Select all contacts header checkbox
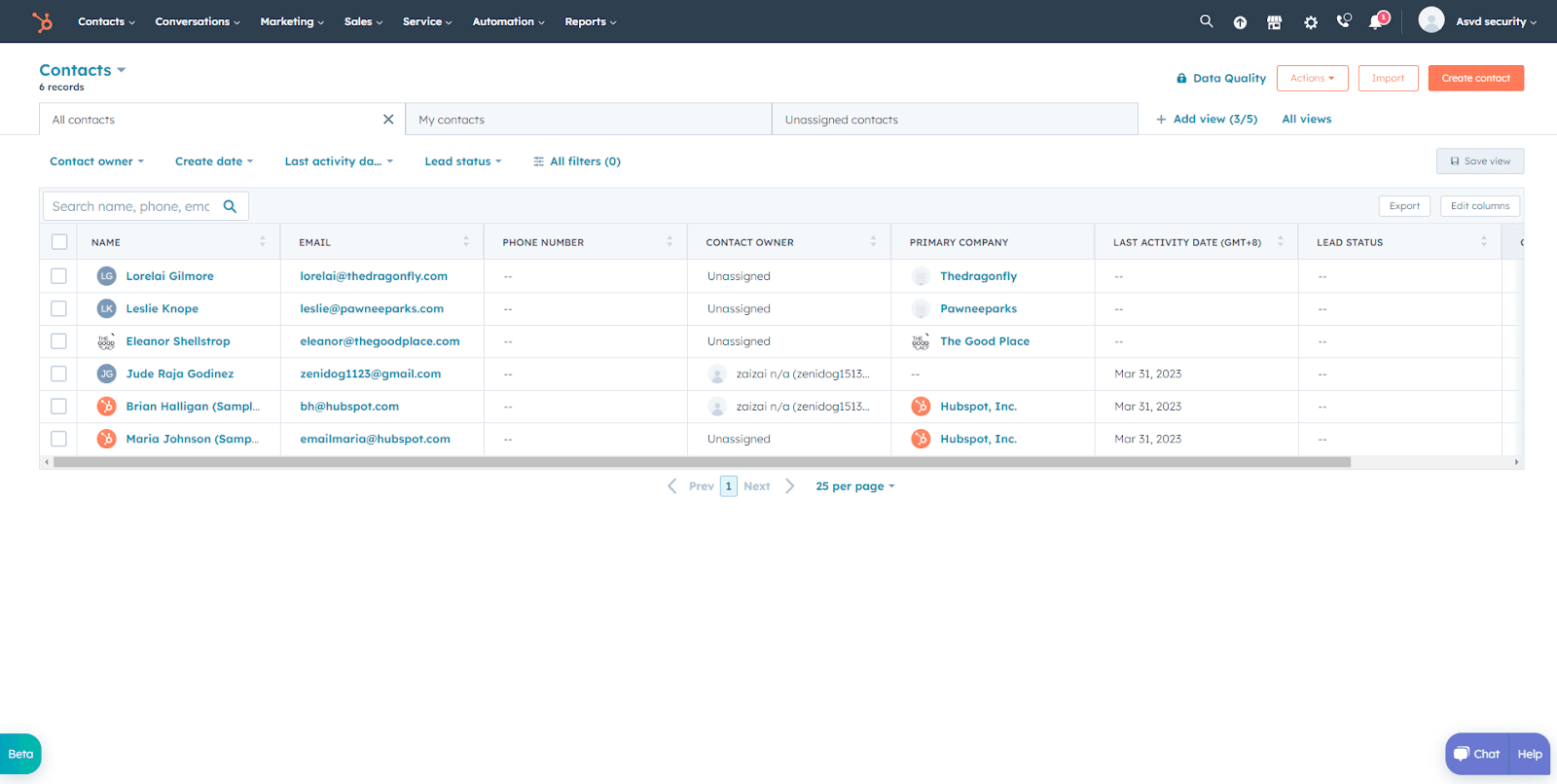 pyautogui.click(x=59, y=241)
